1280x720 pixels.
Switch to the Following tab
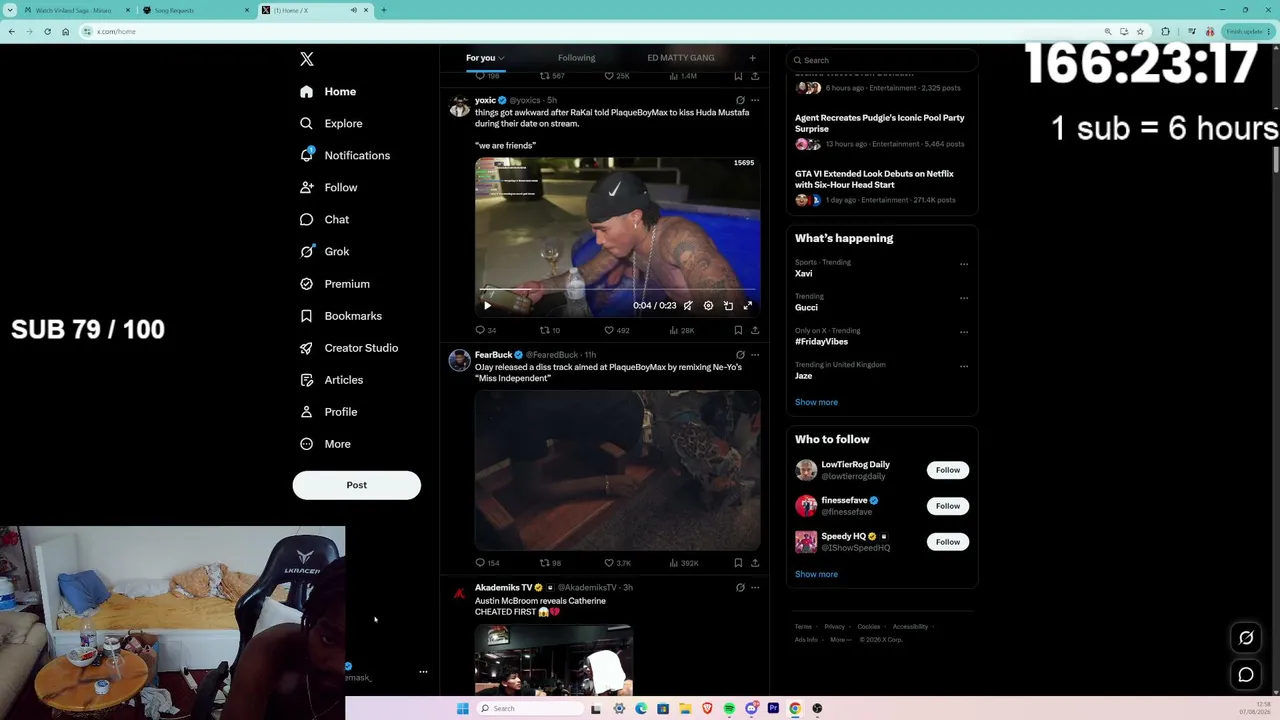pos(576,58)
